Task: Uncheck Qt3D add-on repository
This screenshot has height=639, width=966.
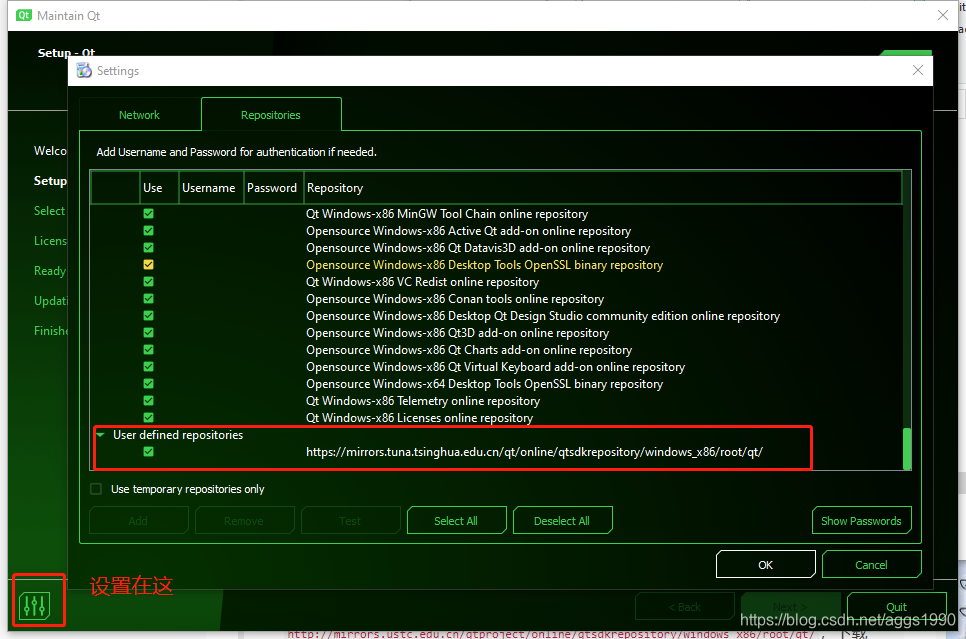Action: pos(148,333)
